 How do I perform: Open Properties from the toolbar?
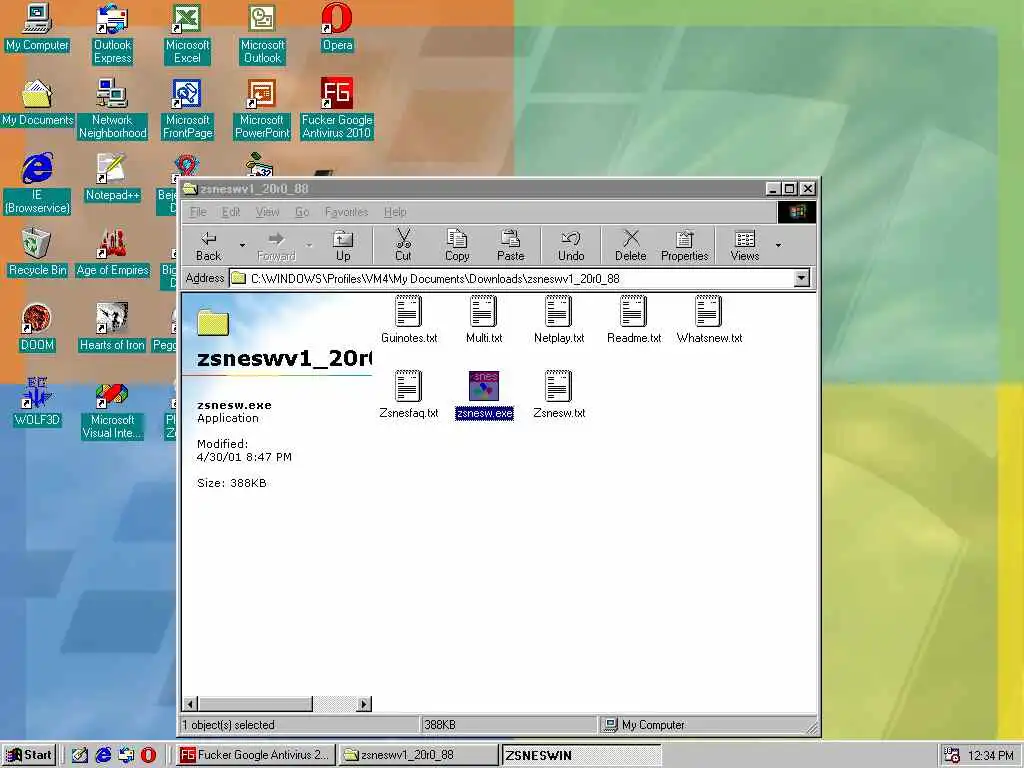pos(684,246)
